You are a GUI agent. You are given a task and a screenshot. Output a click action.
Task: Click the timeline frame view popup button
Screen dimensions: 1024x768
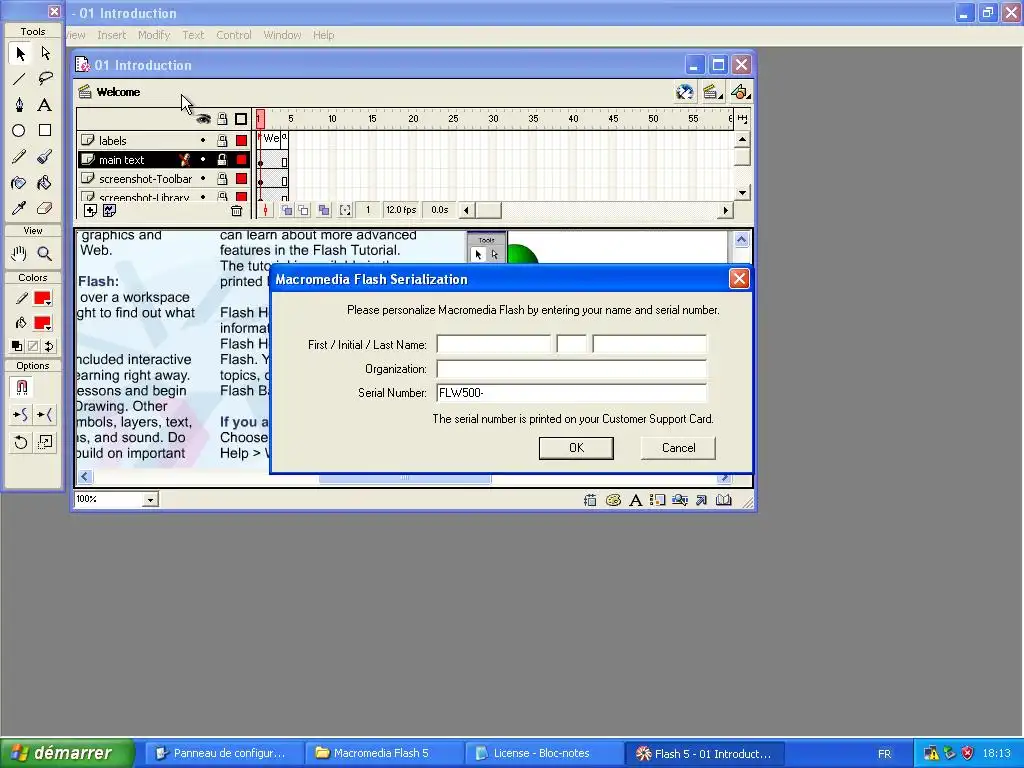(x=743, y=118)
